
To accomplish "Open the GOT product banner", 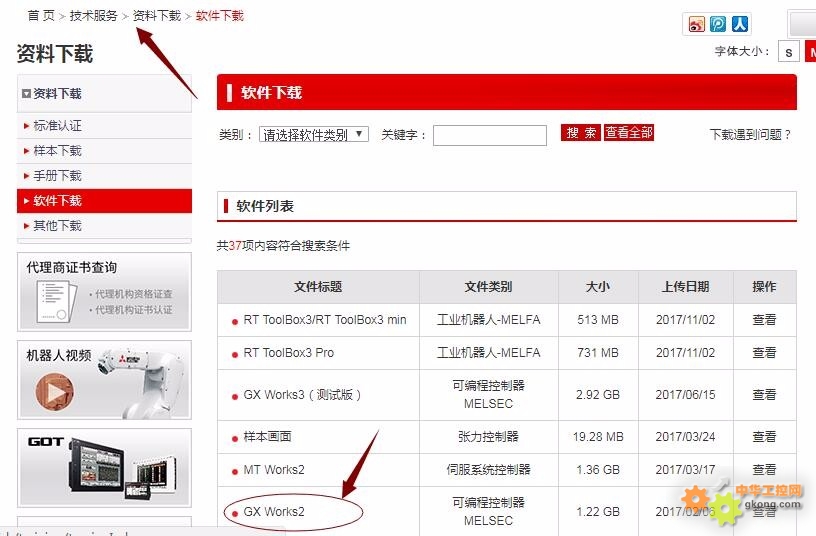I will tap(104, 468).
